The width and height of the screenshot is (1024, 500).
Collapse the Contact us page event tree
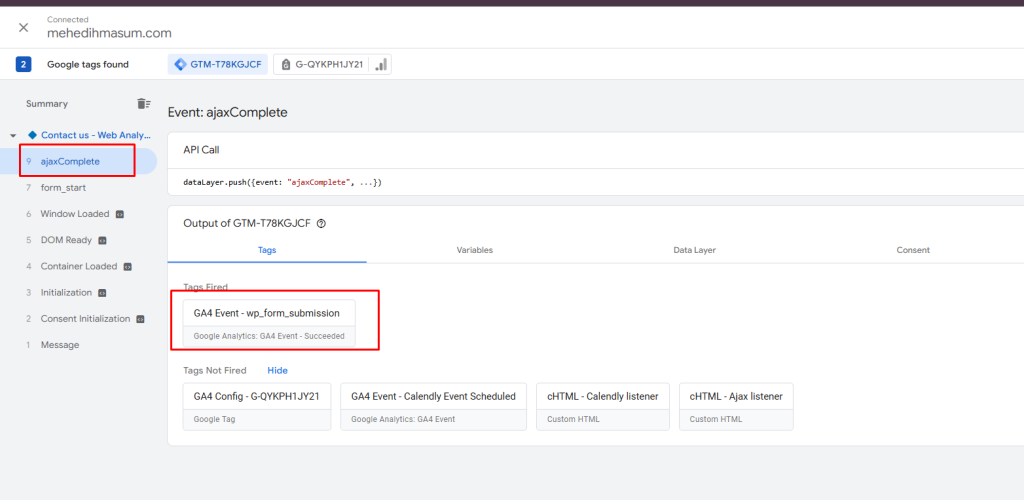13,135
